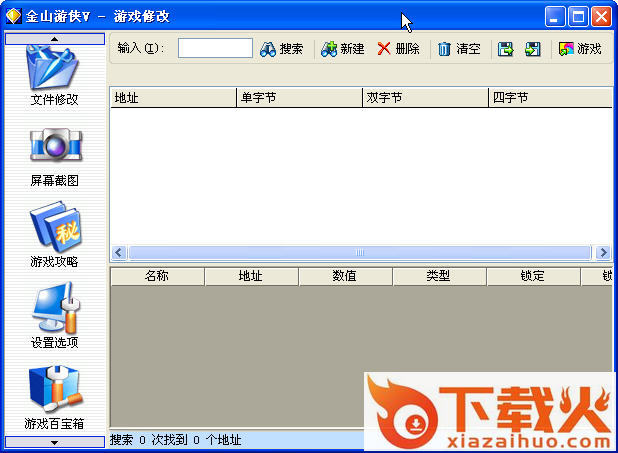
Task: Open the 屏幕截图 screenshot tool
Action: (54, 158)
